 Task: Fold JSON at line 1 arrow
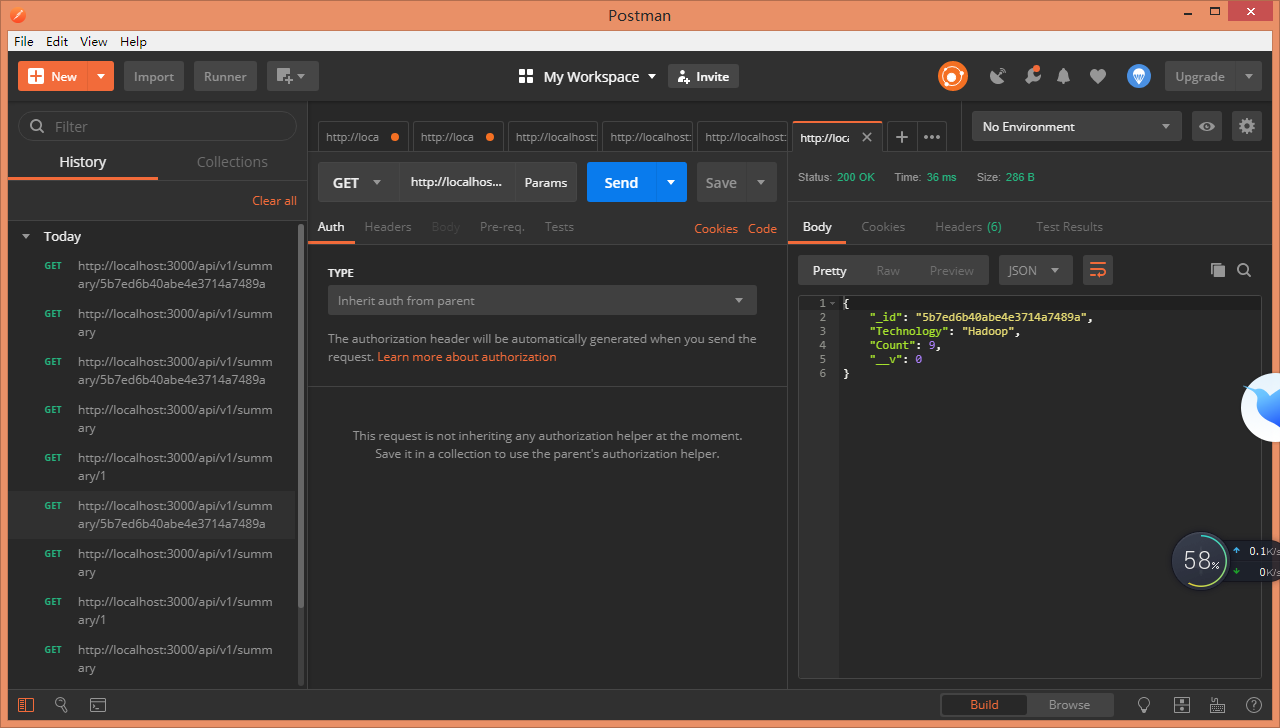[832, 303]
